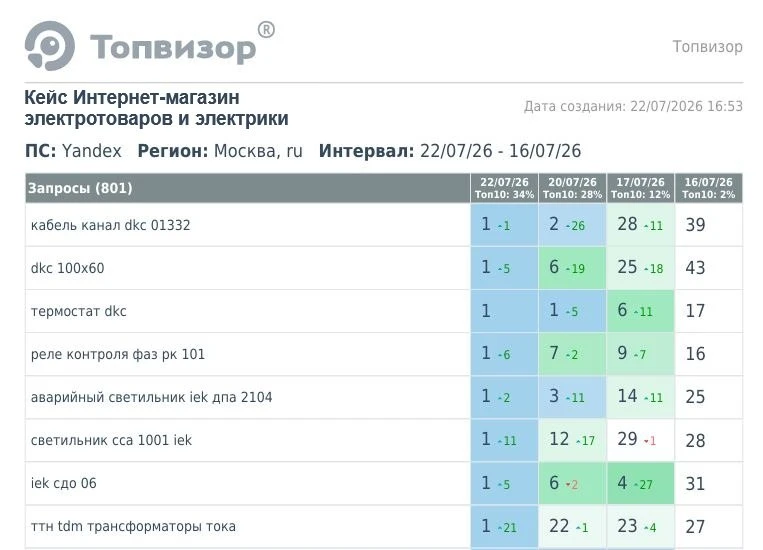The image size is (763, 550).
Task: Click the 20/07/26 Топ10: 28% column header
Action: [572, 188]
